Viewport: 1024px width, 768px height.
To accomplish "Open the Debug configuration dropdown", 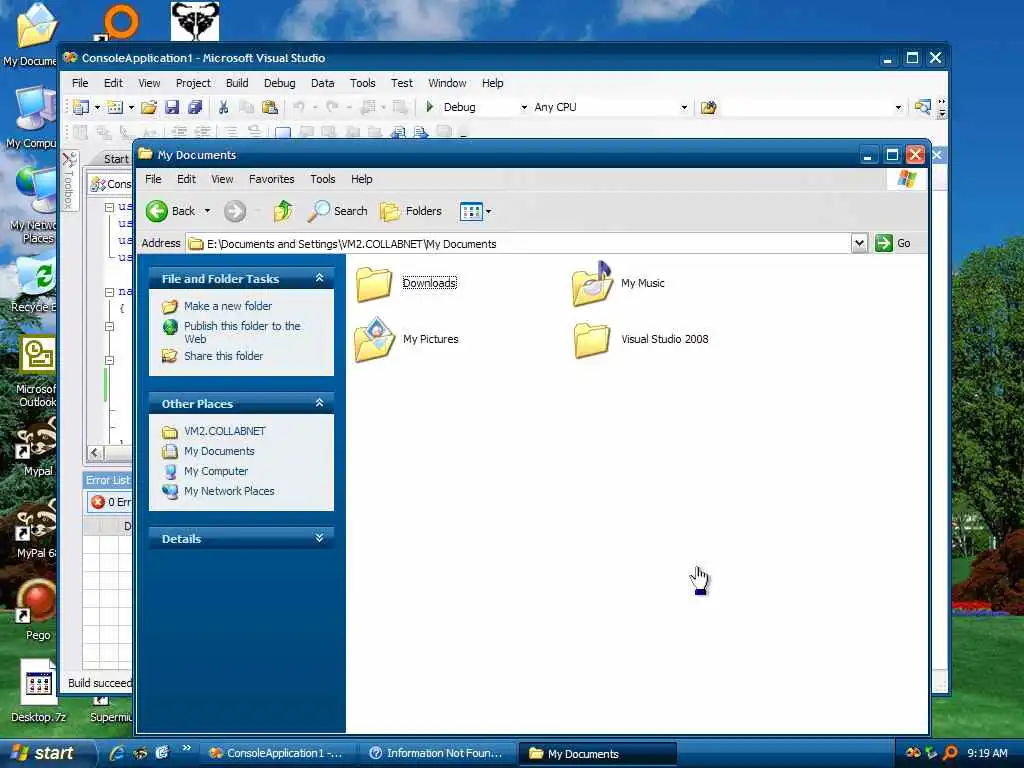I will pyautogui.click(x=524, y=107).
